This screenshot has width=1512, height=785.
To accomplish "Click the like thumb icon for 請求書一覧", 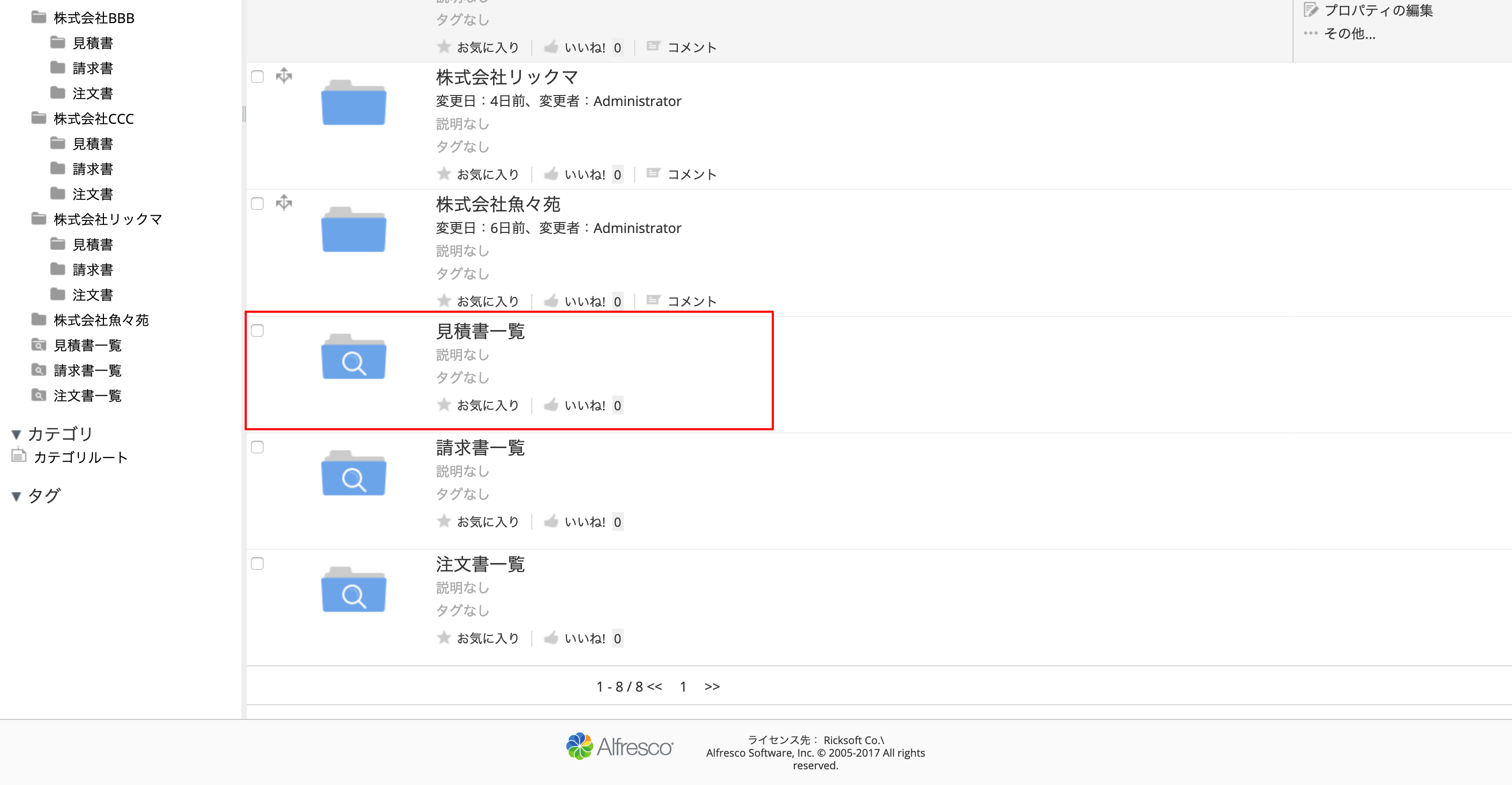I will (551, 521).
